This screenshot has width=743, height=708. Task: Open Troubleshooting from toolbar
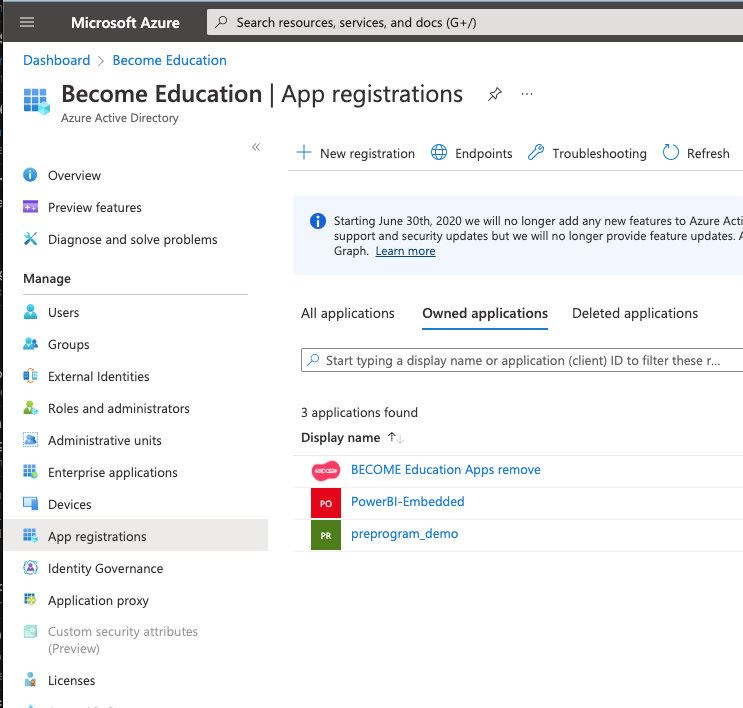coord(599,154)
